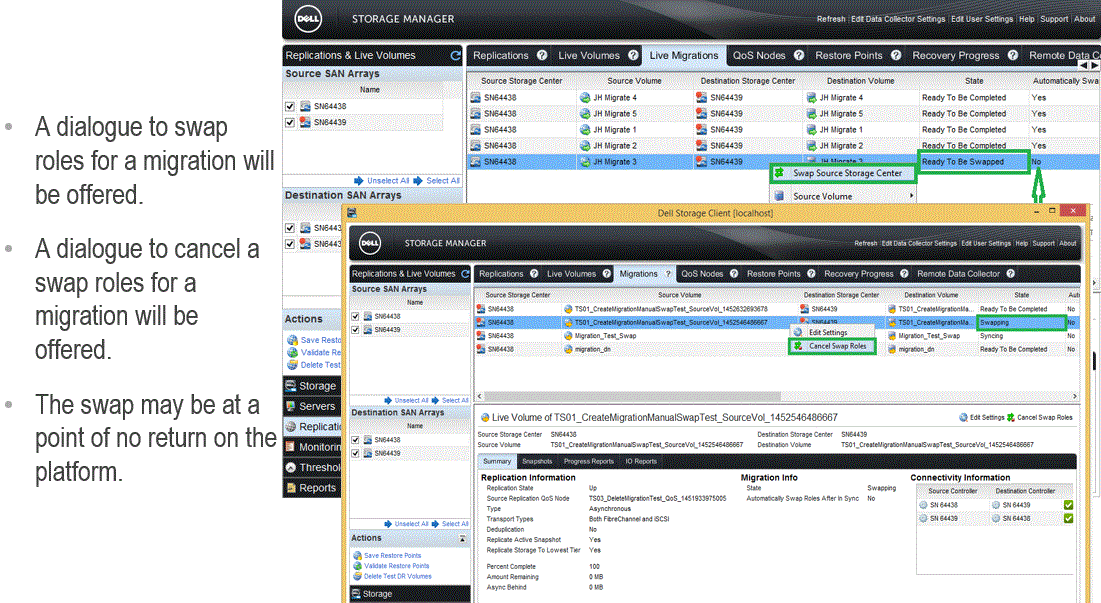Click Support link in front window header
Image resolution: width=1101 pixels, height=603 pixels.
[x=1043, y=243]
